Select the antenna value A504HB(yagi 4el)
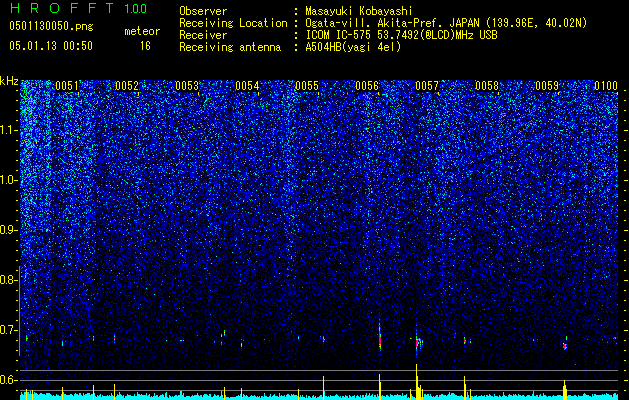Screen dimensions: 629x400 coord(353,47)
